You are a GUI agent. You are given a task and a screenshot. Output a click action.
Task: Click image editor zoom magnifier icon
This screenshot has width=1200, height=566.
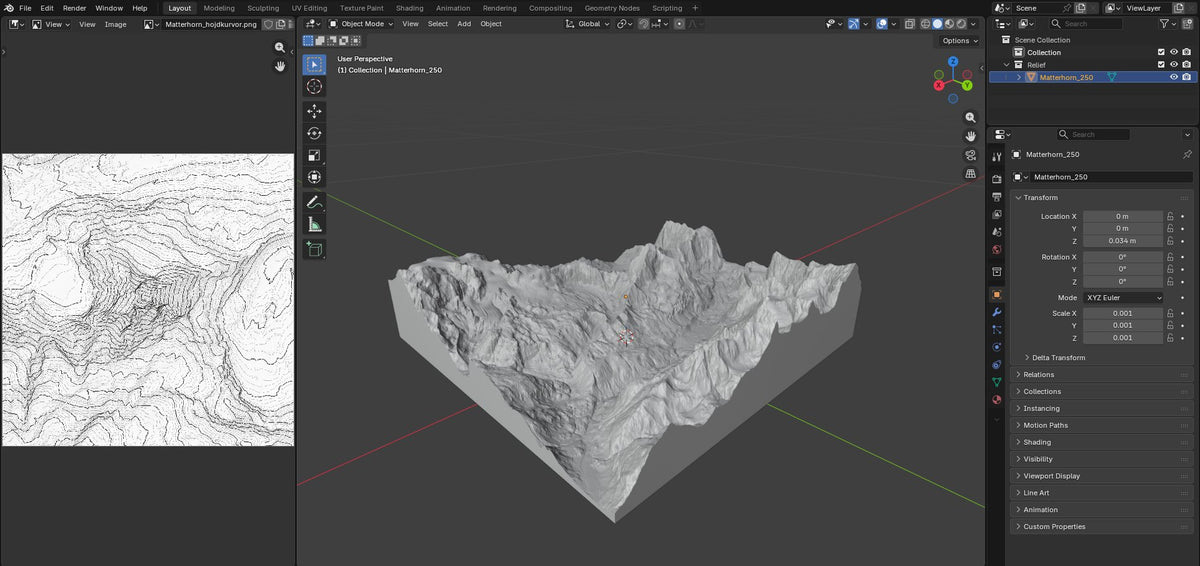click(280, 47)
